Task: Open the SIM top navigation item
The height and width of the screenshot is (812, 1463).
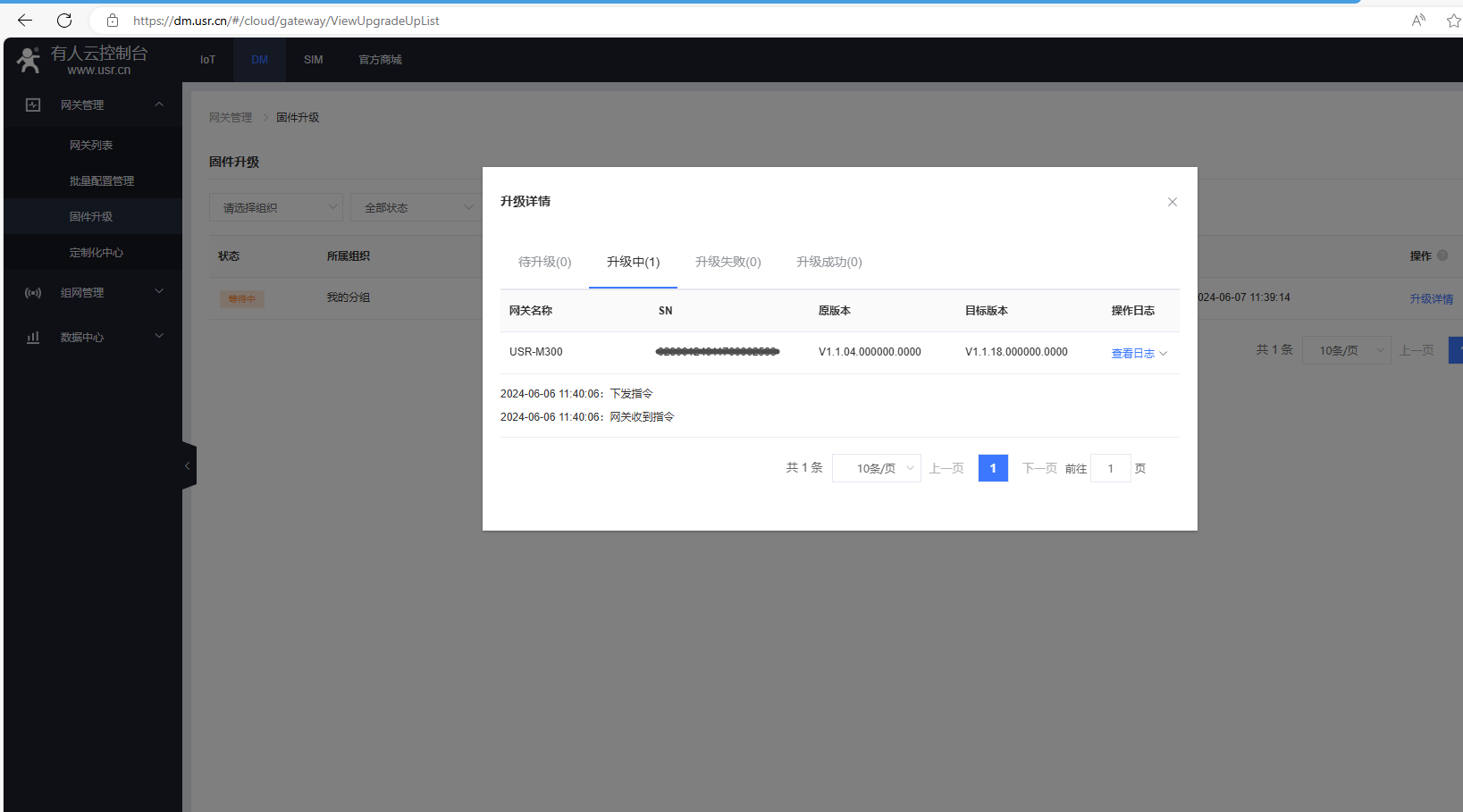Action: click(313, 60)
